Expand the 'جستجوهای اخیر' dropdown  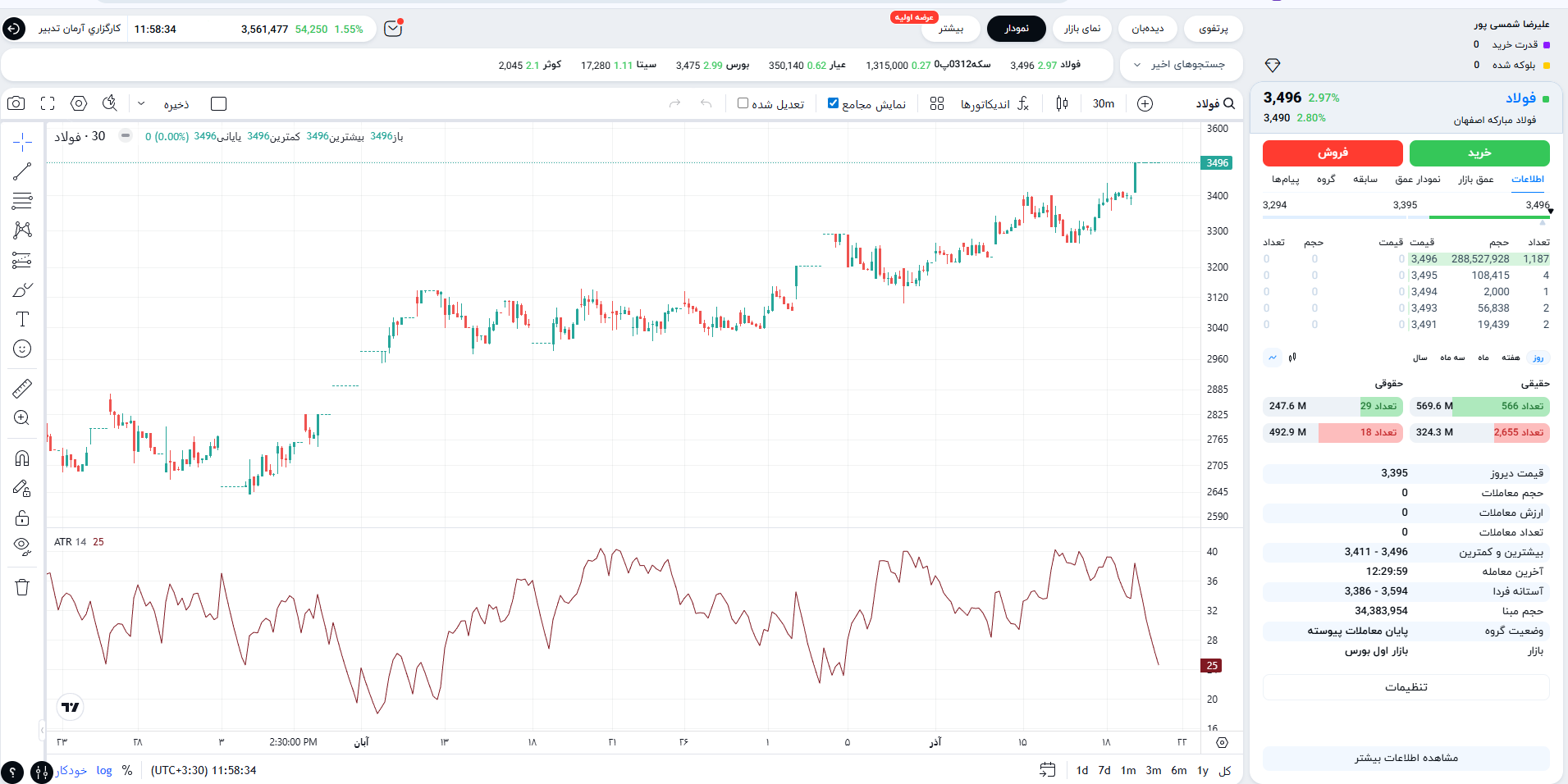tap(1180, 65)
